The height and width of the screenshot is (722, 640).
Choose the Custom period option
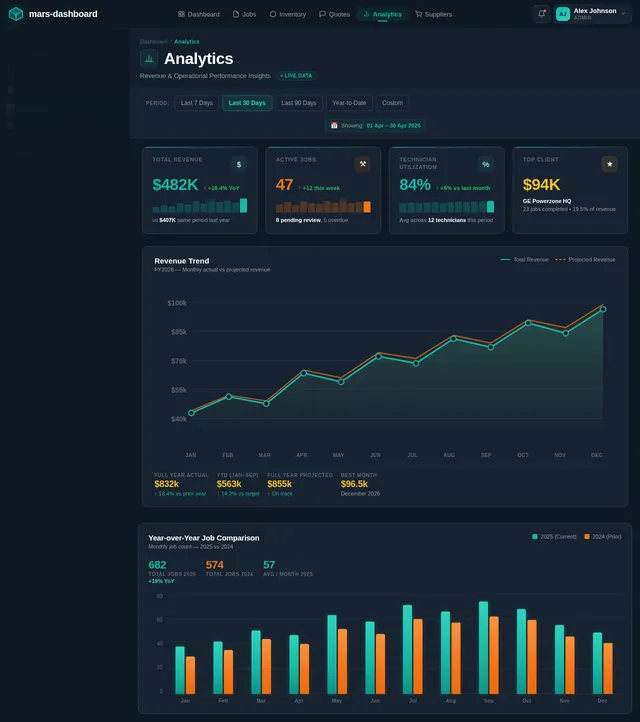click(x=392, y=103)
